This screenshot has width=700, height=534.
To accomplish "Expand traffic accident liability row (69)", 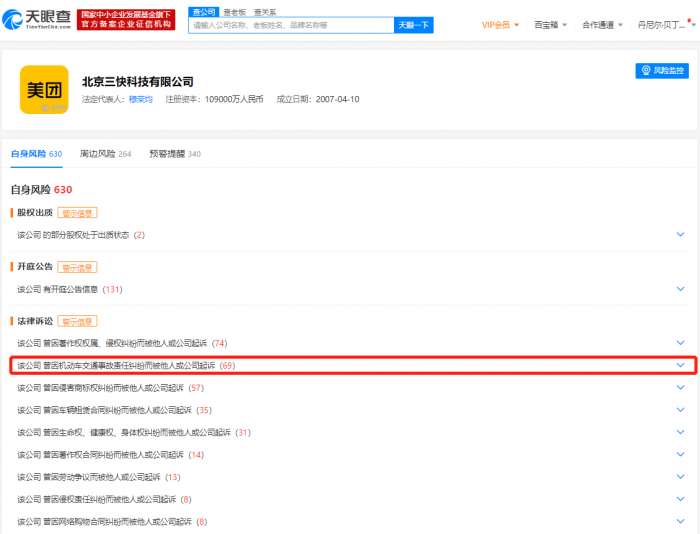I will tap(680, 365).
